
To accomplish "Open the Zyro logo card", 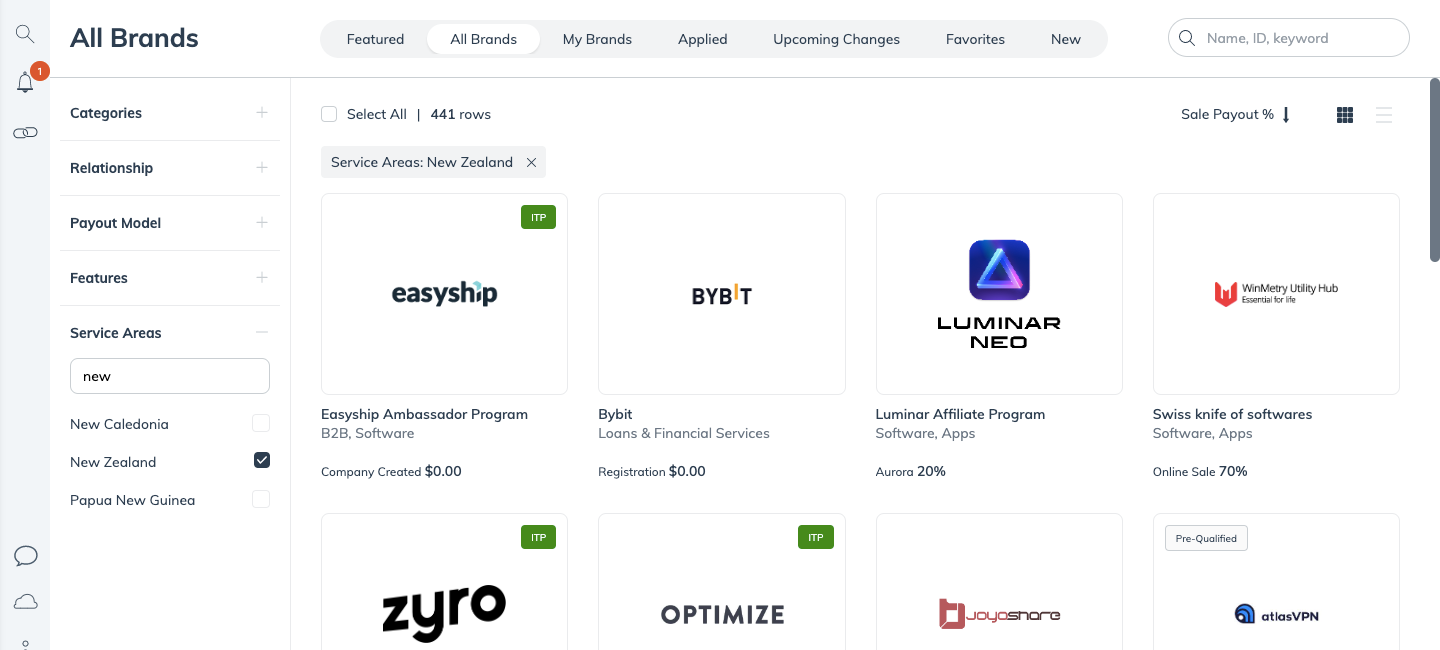I will pos(444,581).
